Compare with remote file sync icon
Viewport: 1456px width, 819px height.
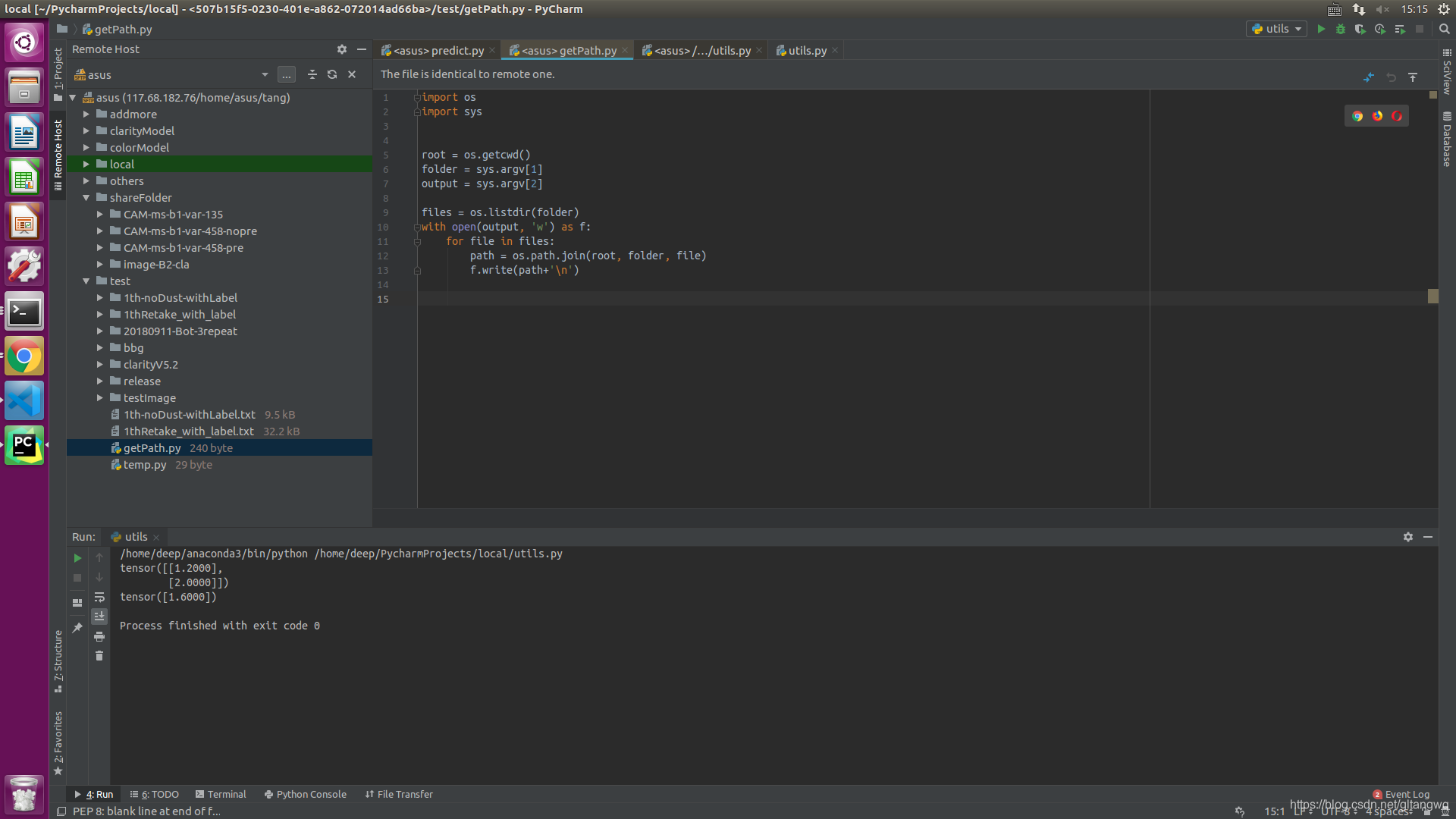pos(1369,77)
